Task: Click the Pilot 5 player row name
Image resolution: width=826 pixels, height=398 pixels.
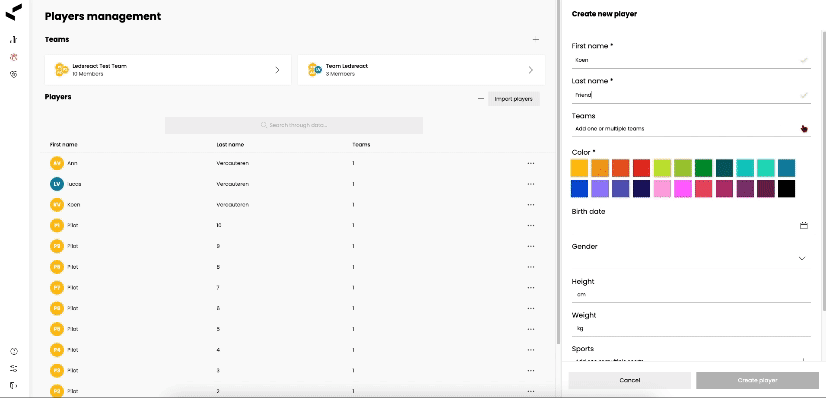Action: point(73,329)
